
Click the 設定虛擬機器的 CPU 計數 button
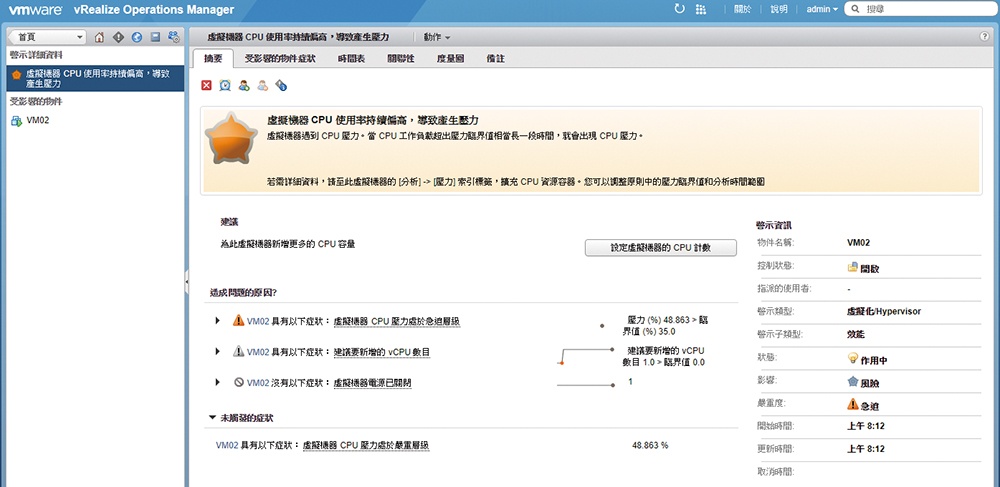(660, 248)
